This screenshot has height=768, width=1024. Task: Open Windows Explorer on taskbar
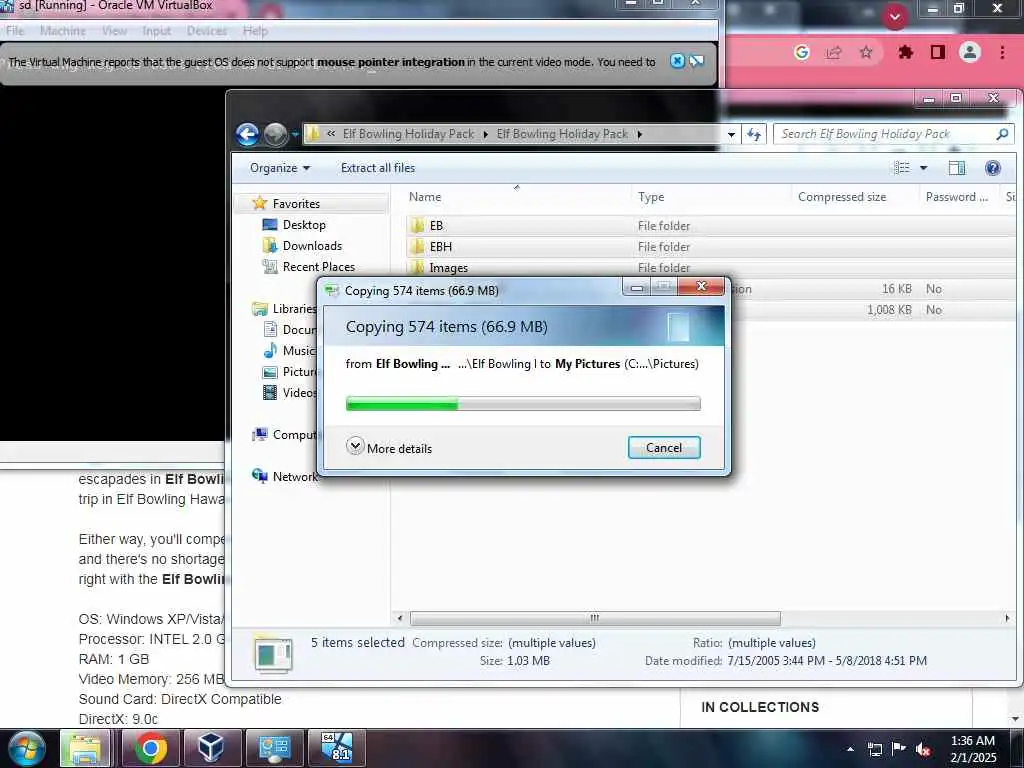(x=84, y=748)
